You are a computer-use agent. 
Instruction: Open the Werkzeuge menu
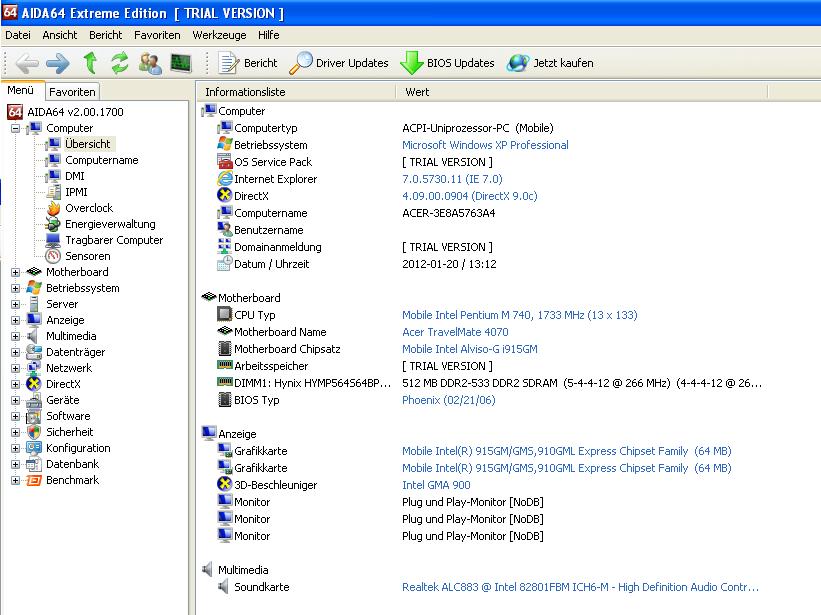point(219,35)
